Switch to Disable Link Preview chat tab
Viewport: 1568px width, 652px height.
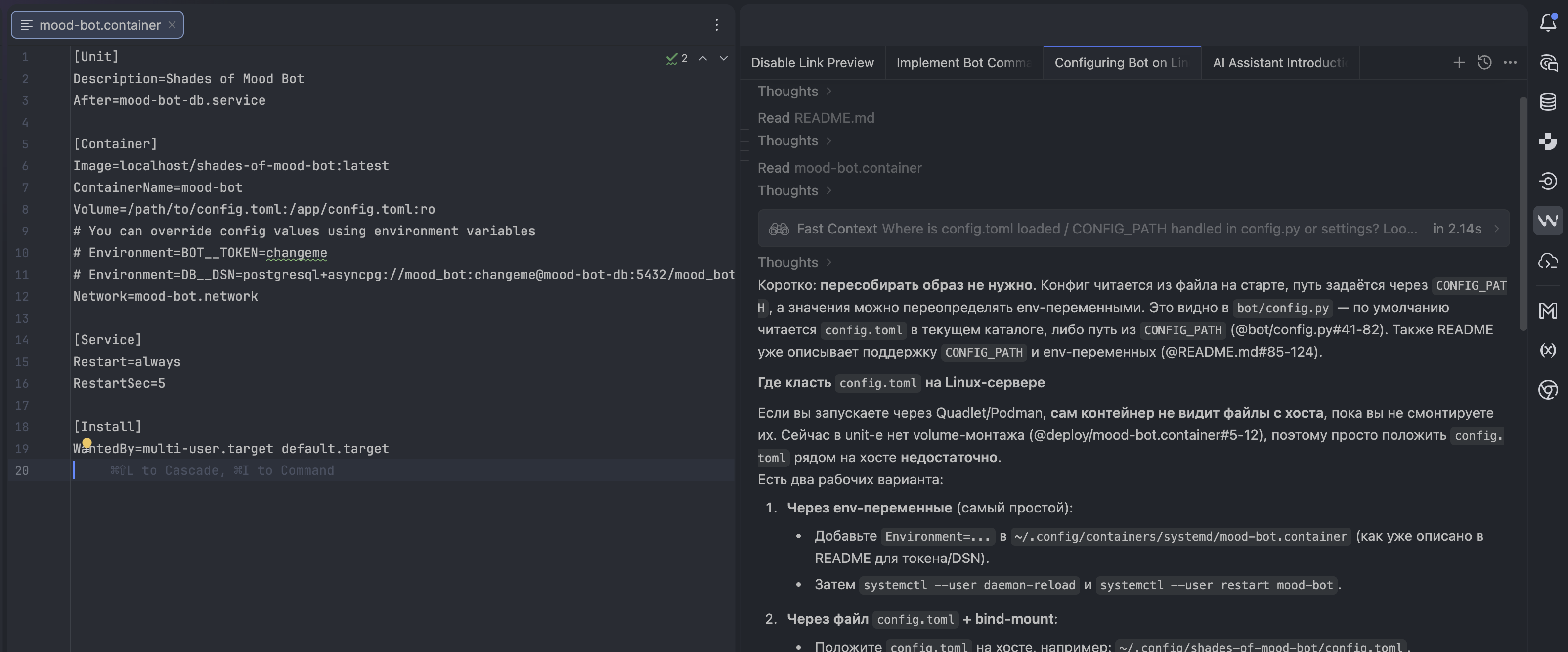point(812,63)
